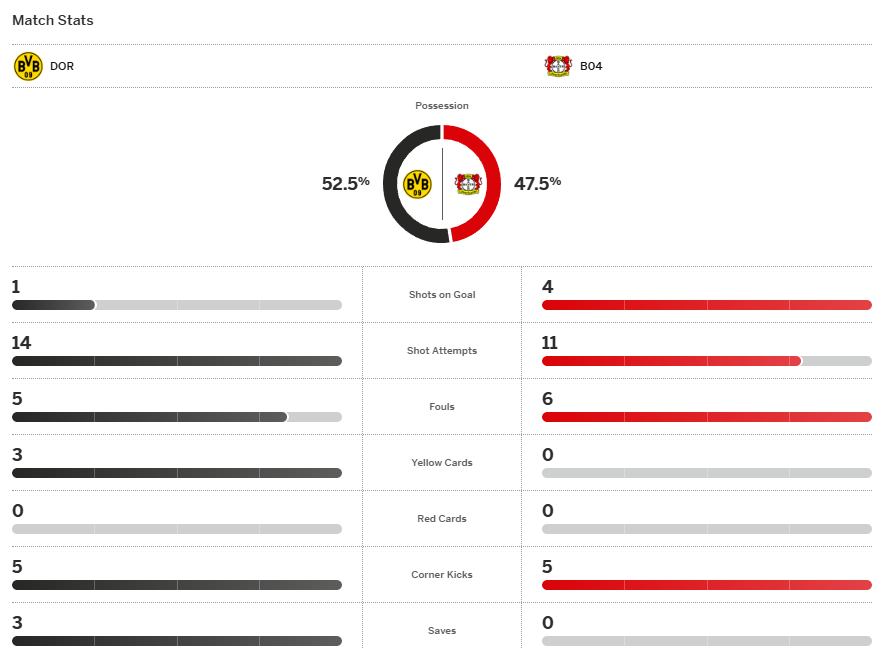
Task: Click Dortmund's Saves bar
Action: [177, 641]
